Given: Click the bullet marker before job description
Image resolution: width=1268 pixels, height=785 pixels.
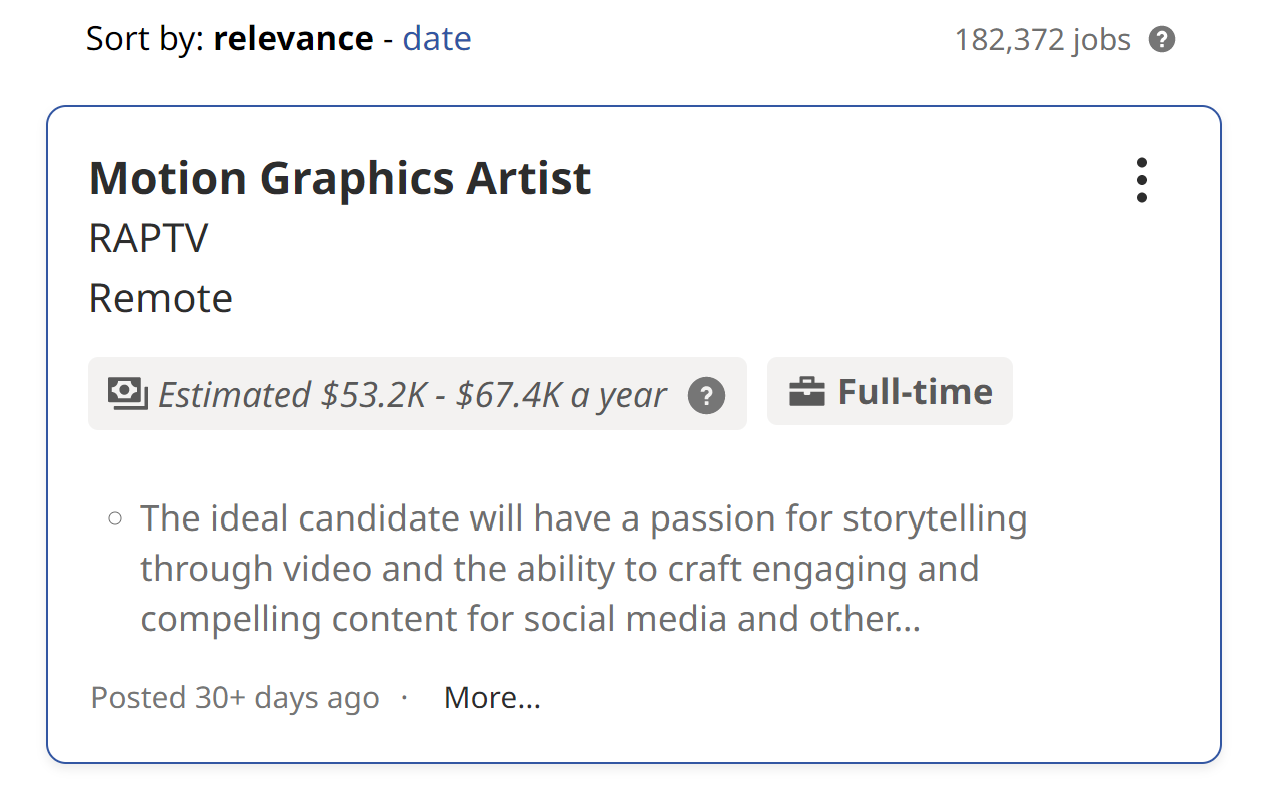Looking at the screenshot, I should (x=114, y=518).
